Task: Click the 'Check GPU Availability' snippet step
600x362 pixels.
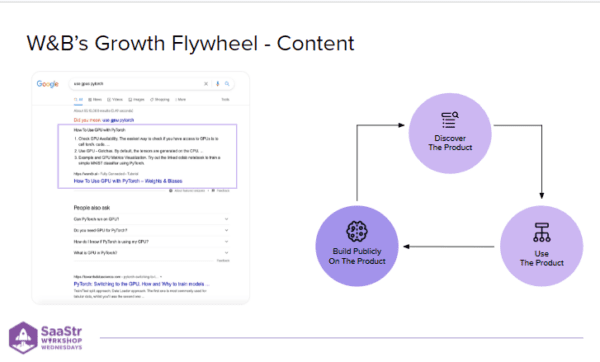Action: 148,141
